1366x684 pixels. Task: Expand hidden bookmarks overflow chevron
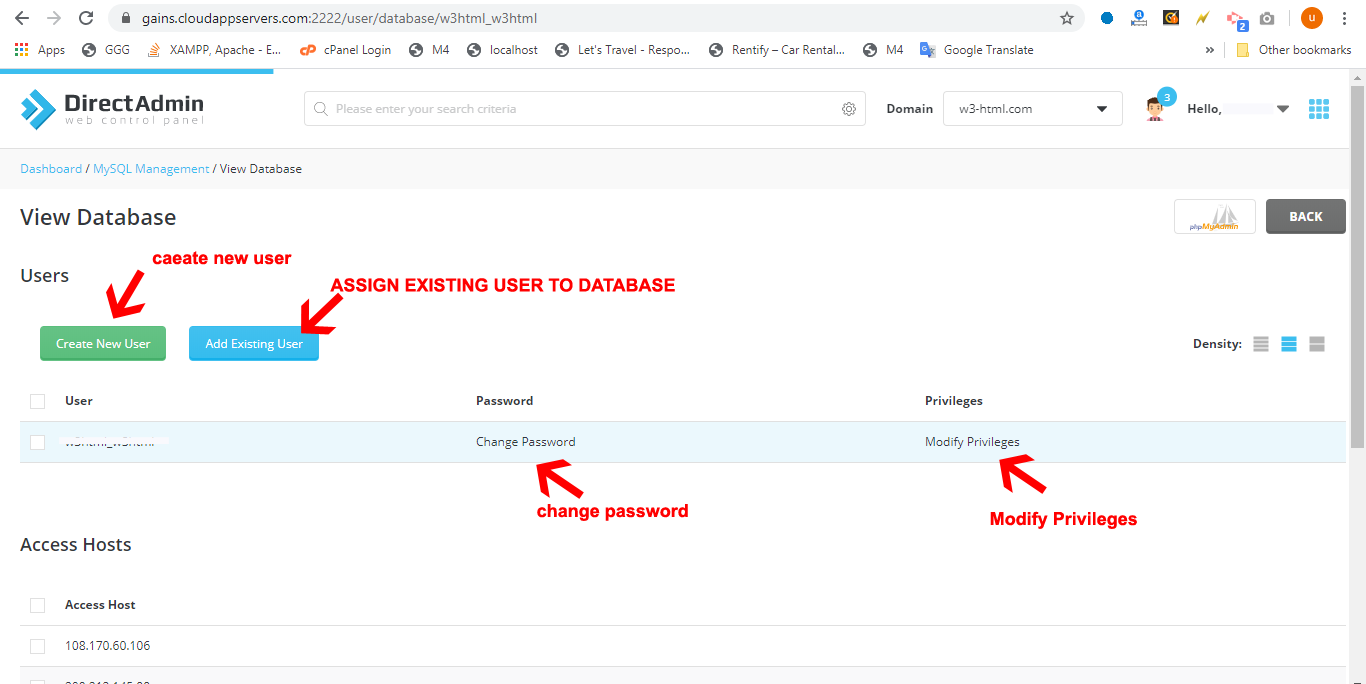1209,50
